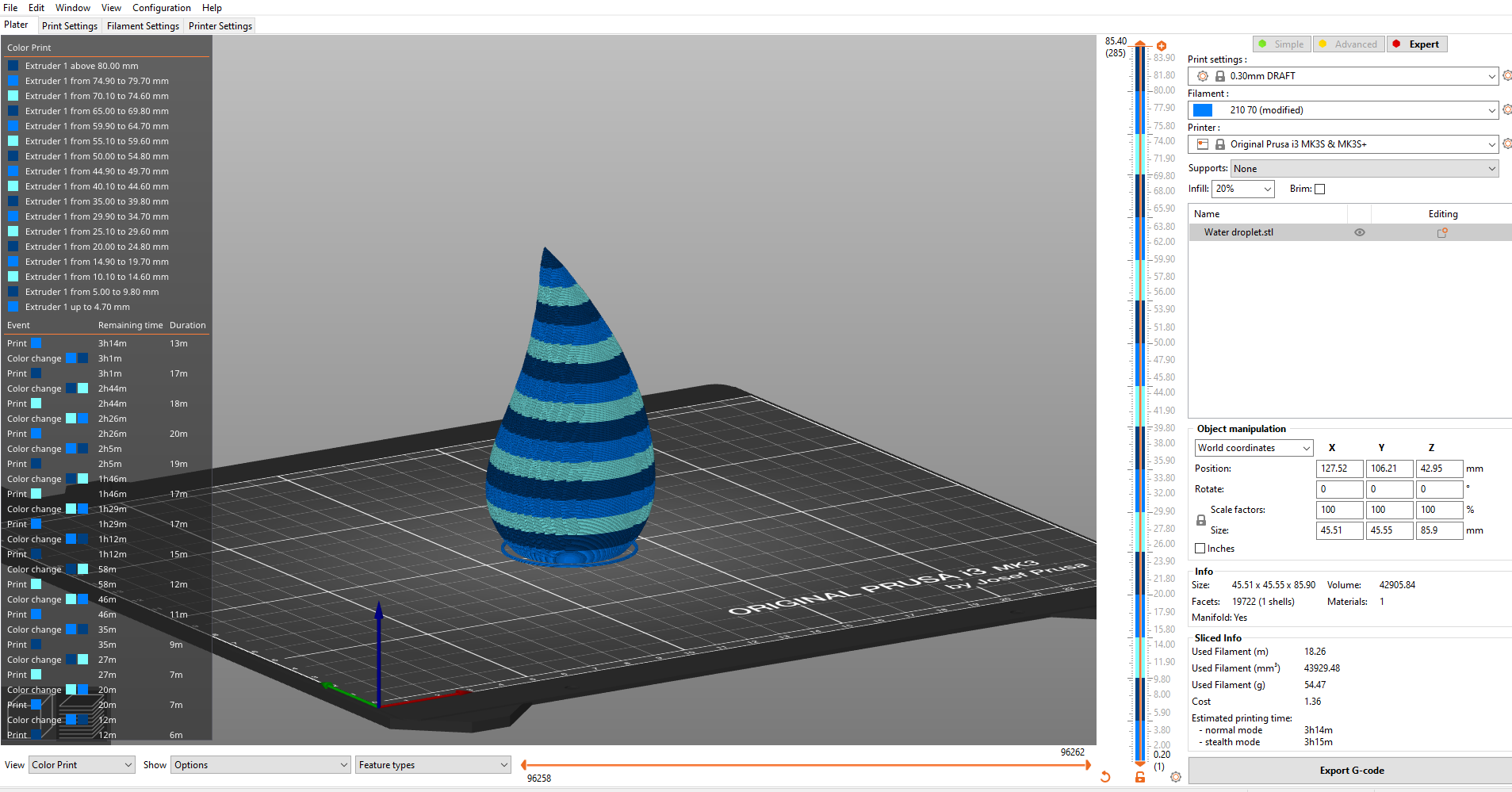The image size is (1512, 792).
Task: Click edit cog beside Filament preset
Action: pyautogui.click(x=1507, y=109)
